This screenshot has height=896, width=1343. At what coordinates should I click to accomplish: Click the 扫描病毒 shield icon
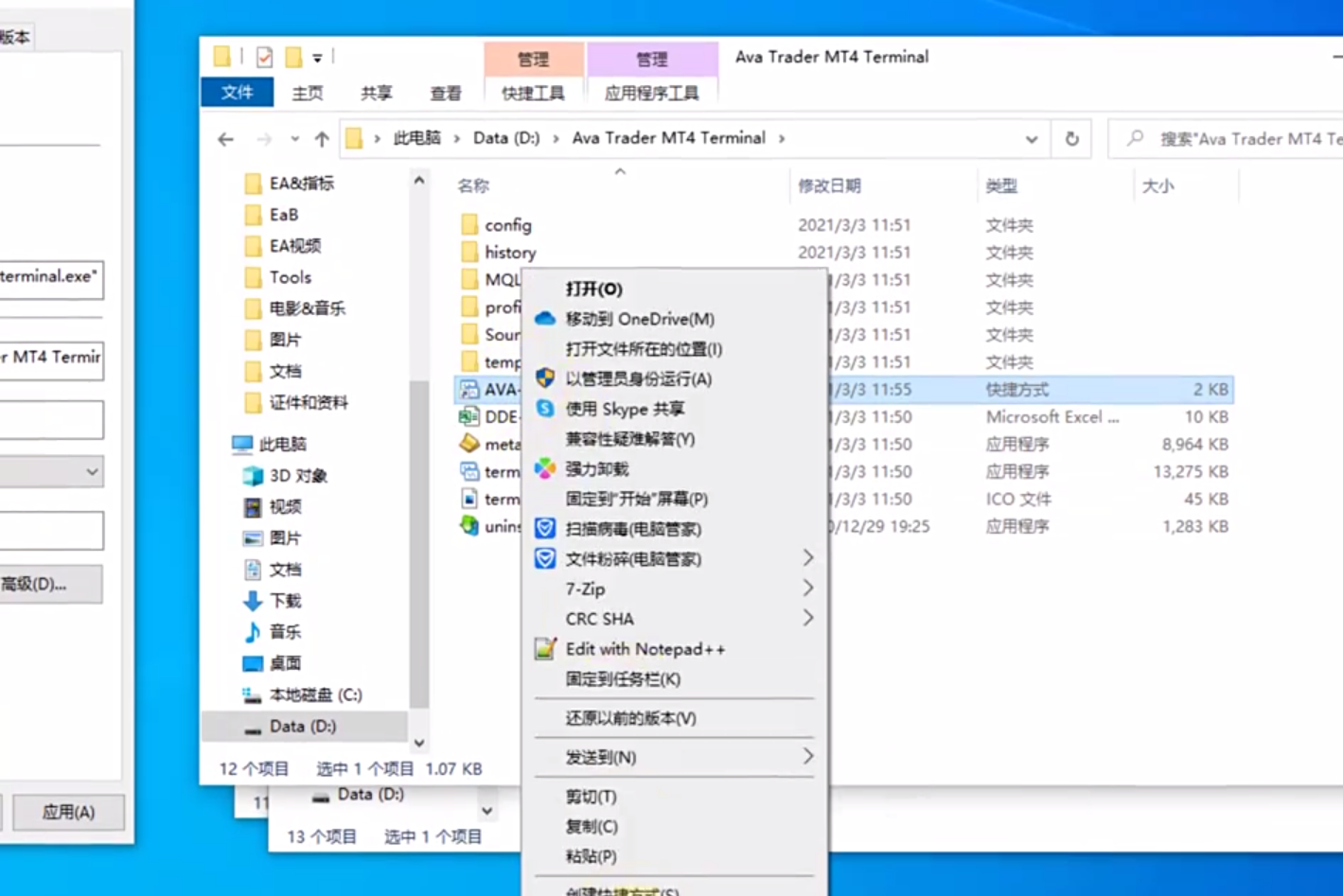coord(545,529)
